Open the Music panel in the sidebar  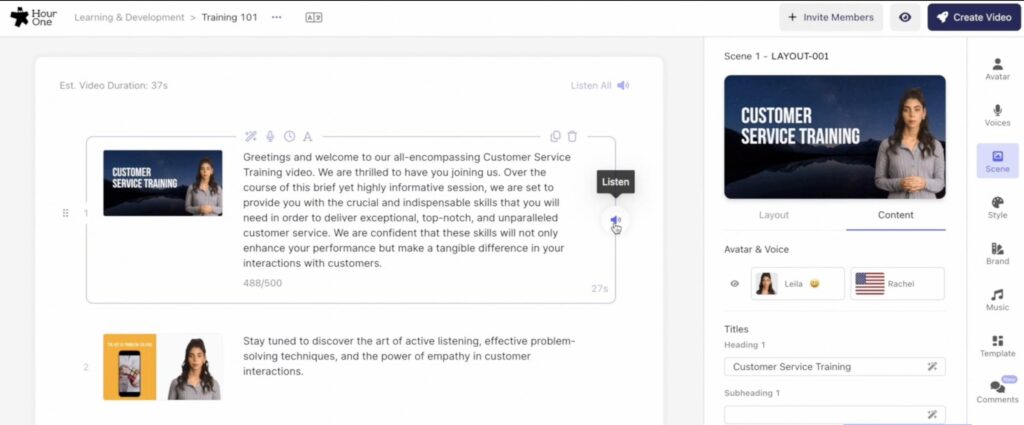pyautogui.click(x=997, y=300)
